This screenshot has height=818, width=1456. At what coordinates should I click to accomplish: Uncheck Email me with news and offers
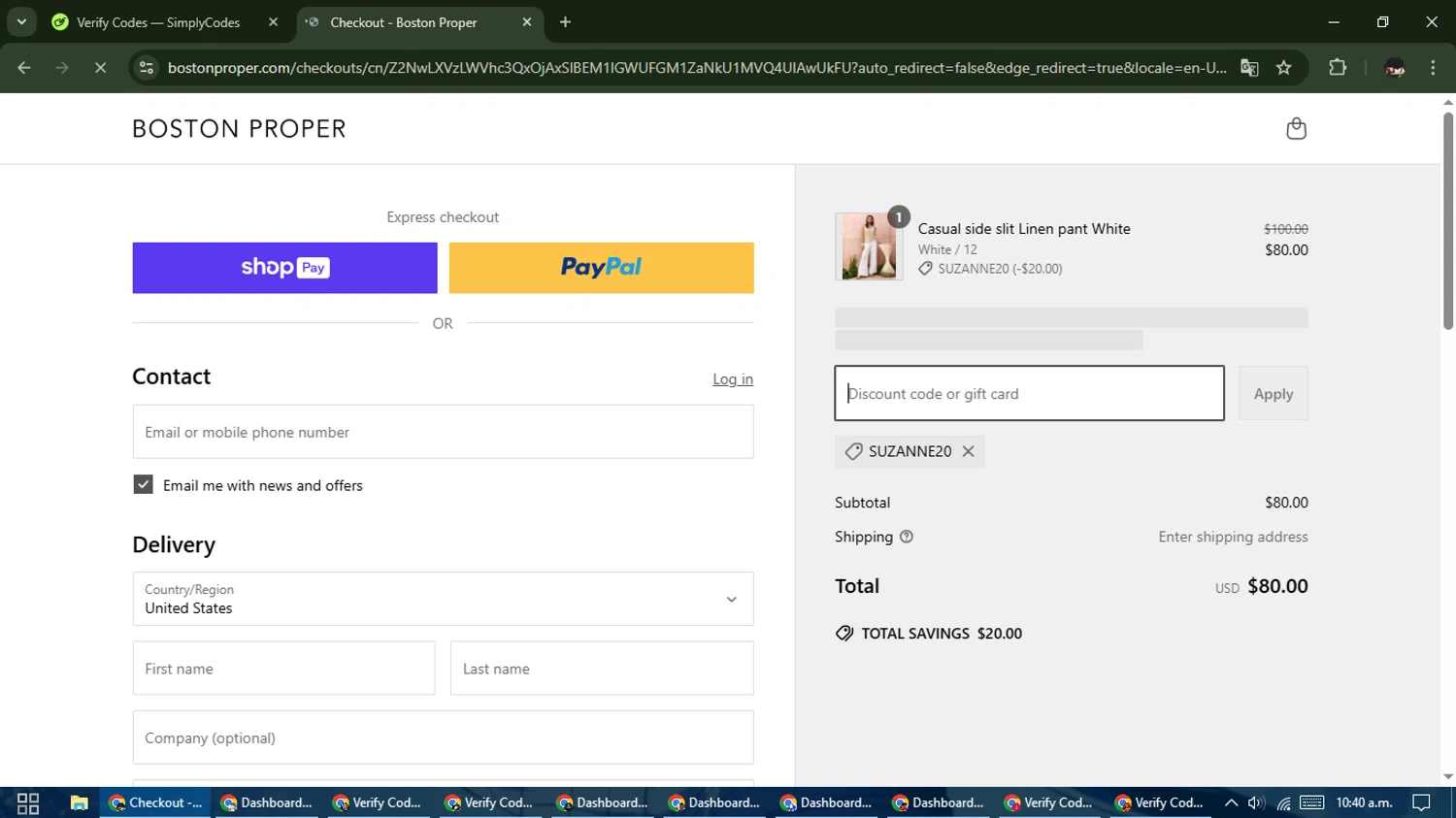[x=143, y=484]
